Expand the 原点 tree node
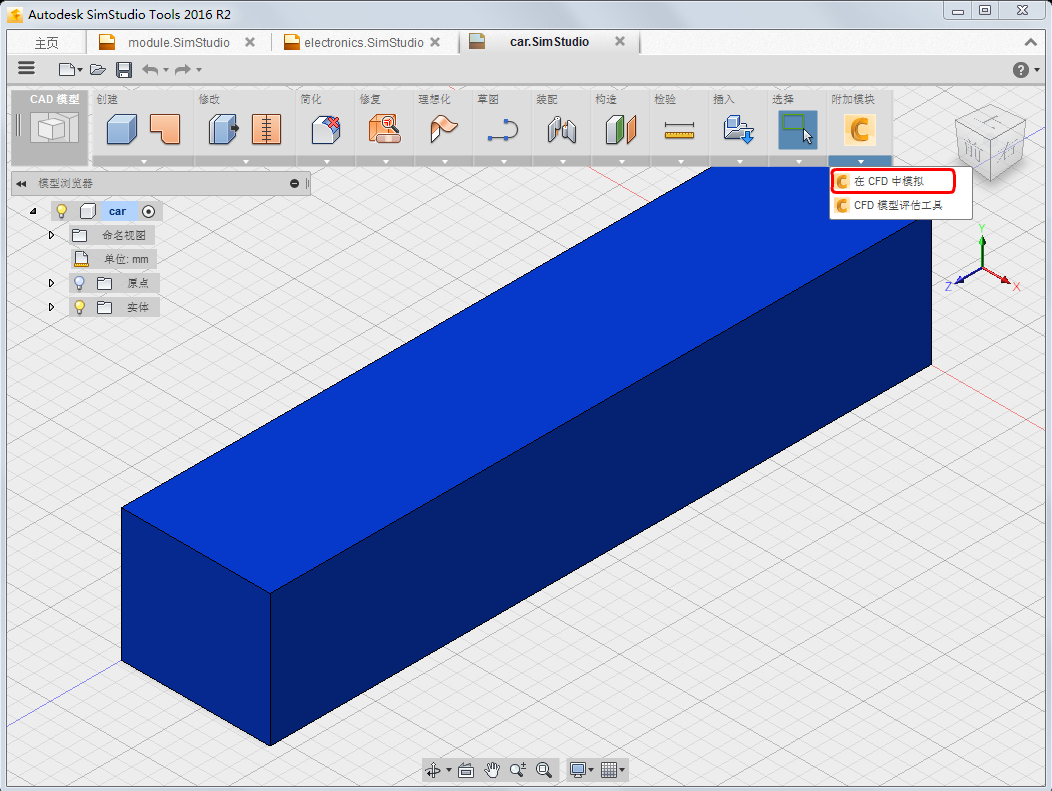This screenshot has width=1052, height=791. (51, 283)
